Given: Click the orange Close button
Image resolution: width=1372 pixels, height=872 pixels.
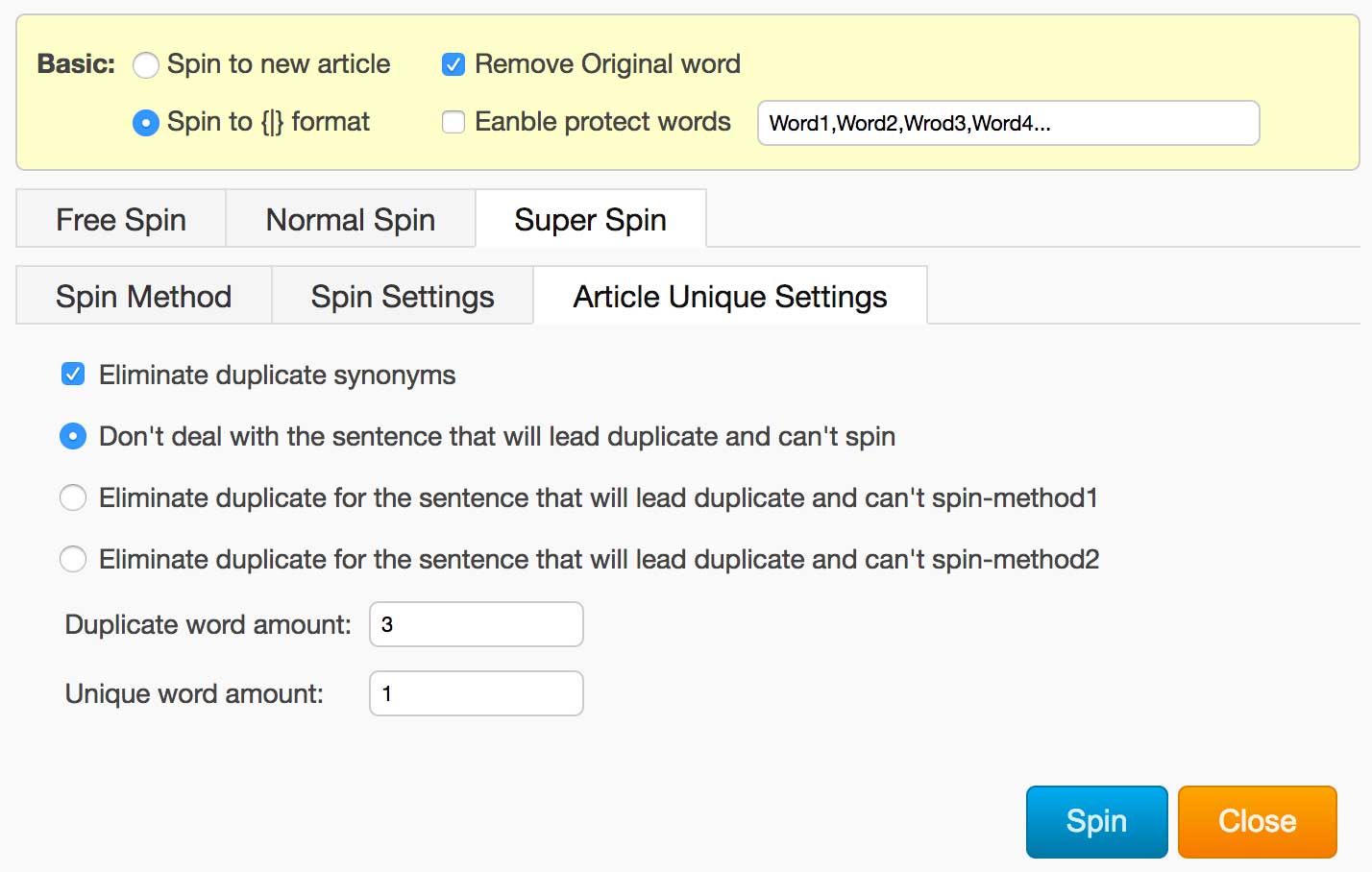Looking at the screenshot, I should tap(1257, 821).
